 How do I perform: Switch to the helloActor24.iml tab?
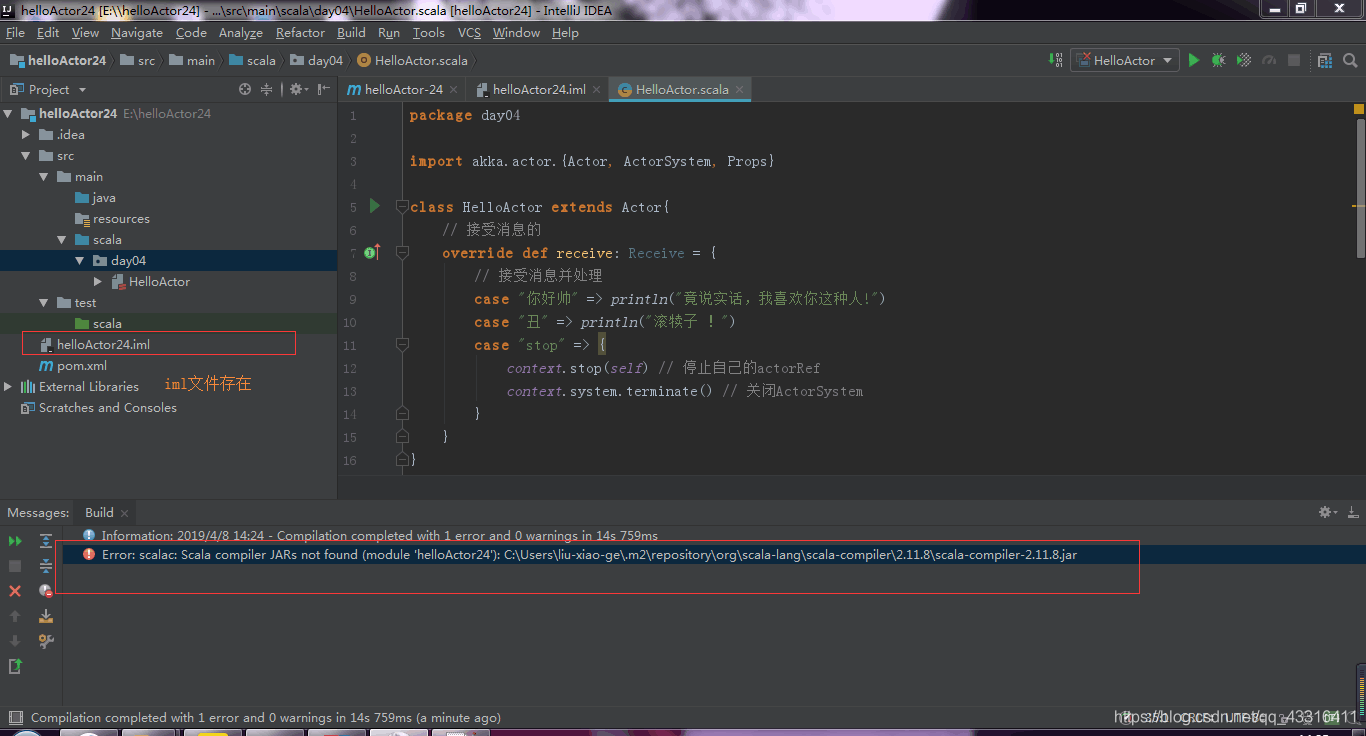[x=538, y=89]
